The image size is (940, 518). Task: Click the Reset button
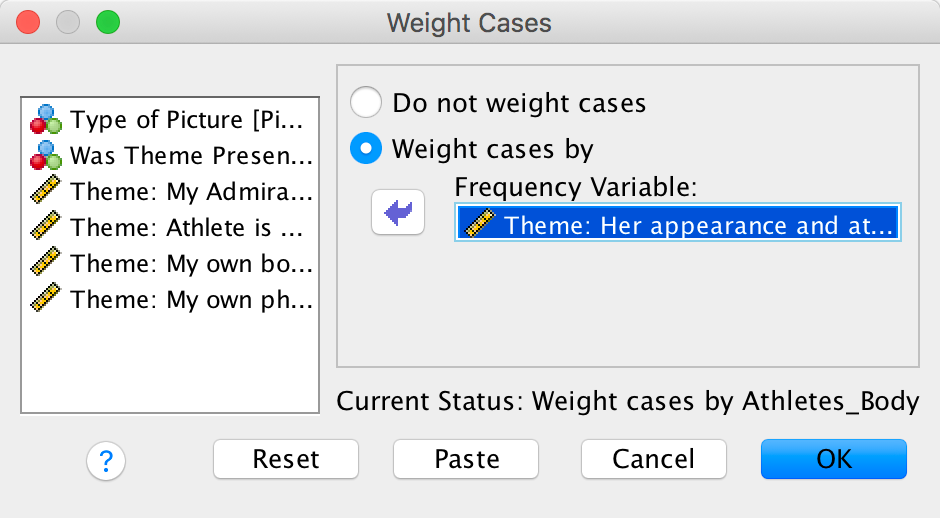tap(286, 459)
